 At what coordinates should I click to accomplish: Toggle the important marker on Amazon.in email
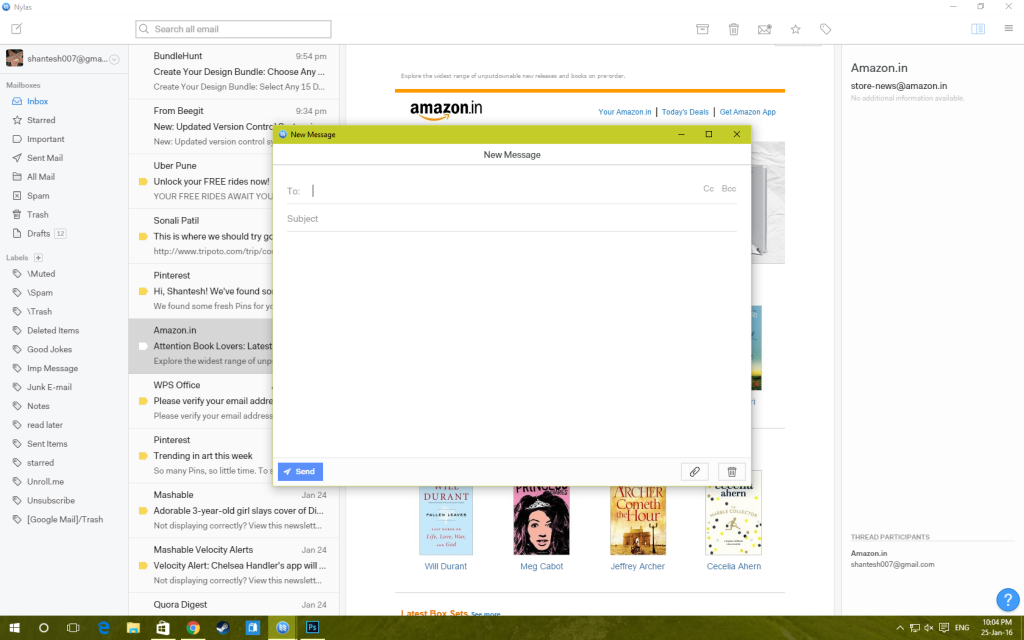143,346
